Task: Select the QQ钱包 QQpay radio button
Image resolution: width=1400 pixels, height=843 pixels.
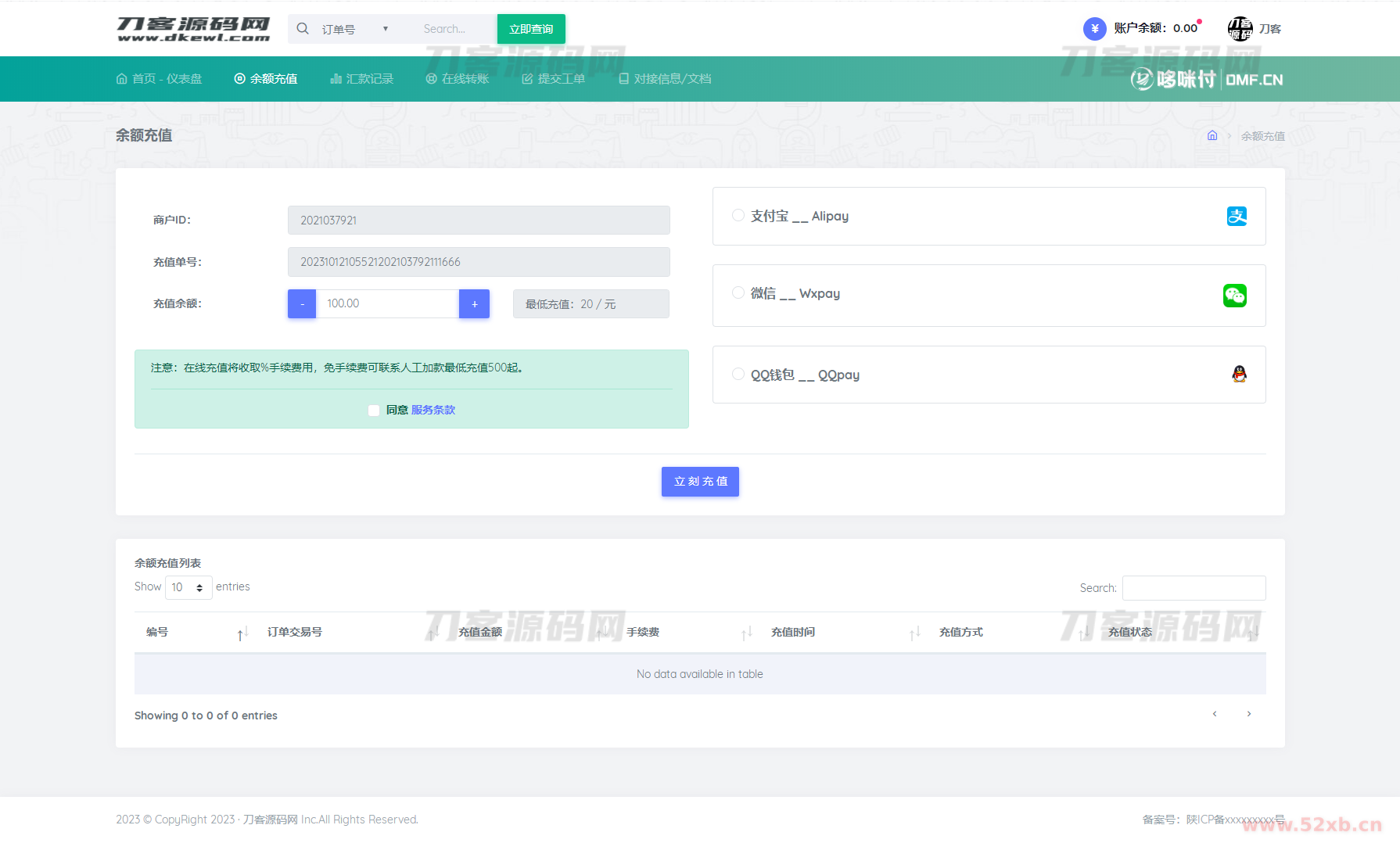Action: 738,374
